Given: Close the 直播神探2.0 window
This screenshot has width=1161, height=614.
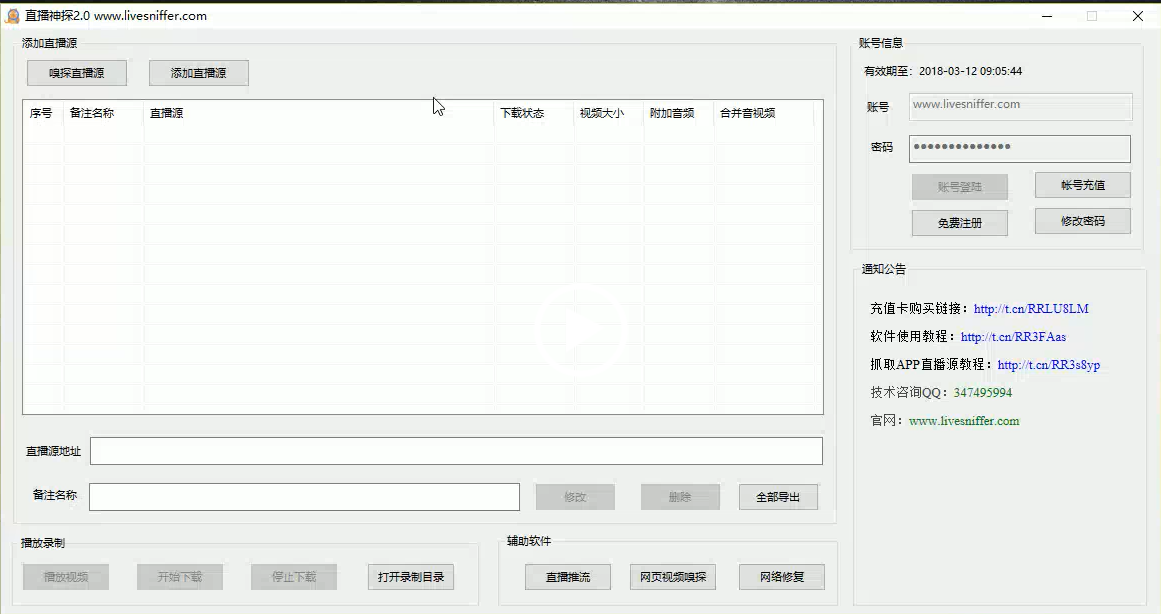Looking at the screenshot, I should point(1138,16).
